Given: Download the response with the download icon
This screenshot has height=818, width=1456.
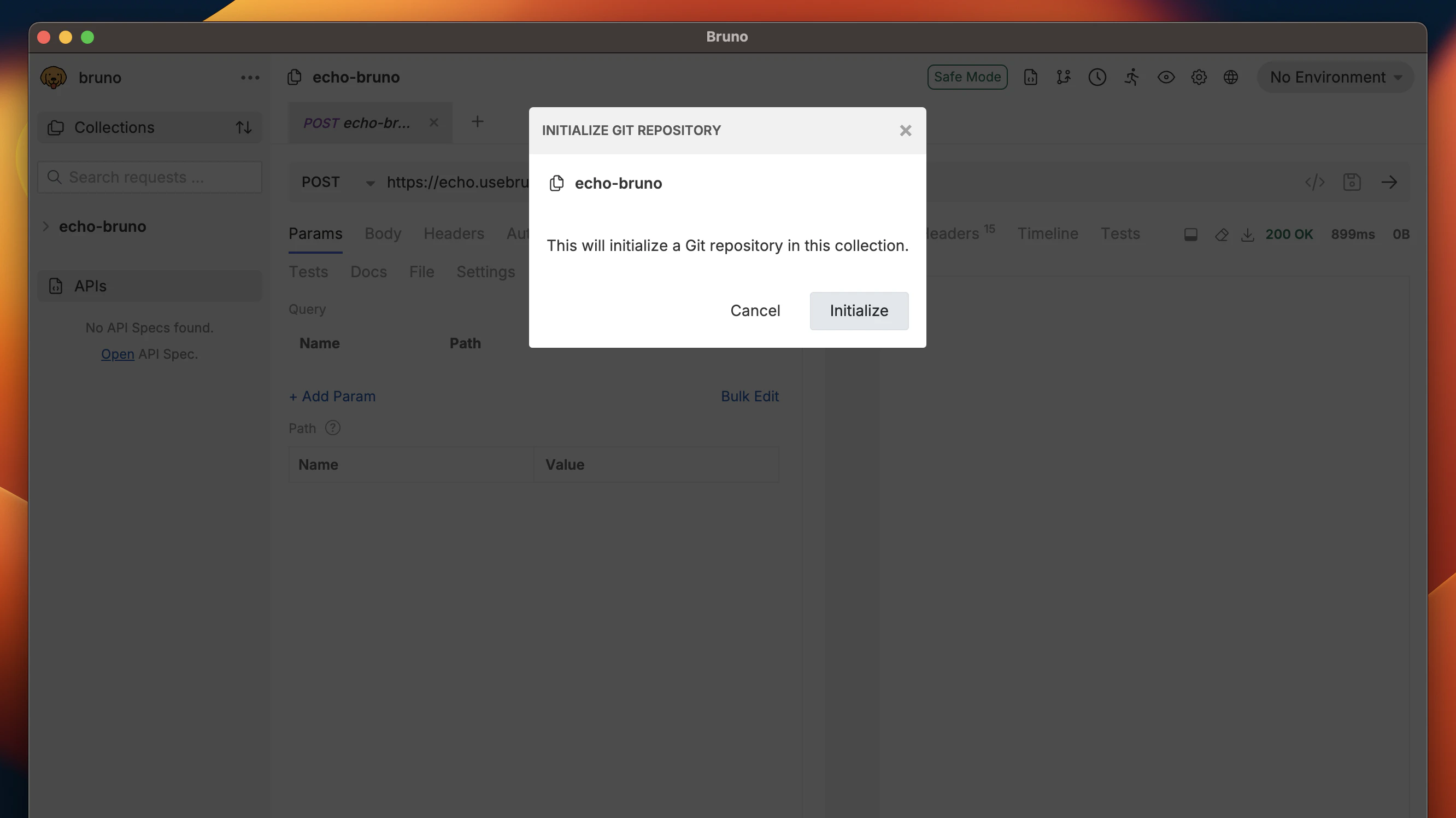Looking at the screenshot, I should click(x=1248, y=234).
